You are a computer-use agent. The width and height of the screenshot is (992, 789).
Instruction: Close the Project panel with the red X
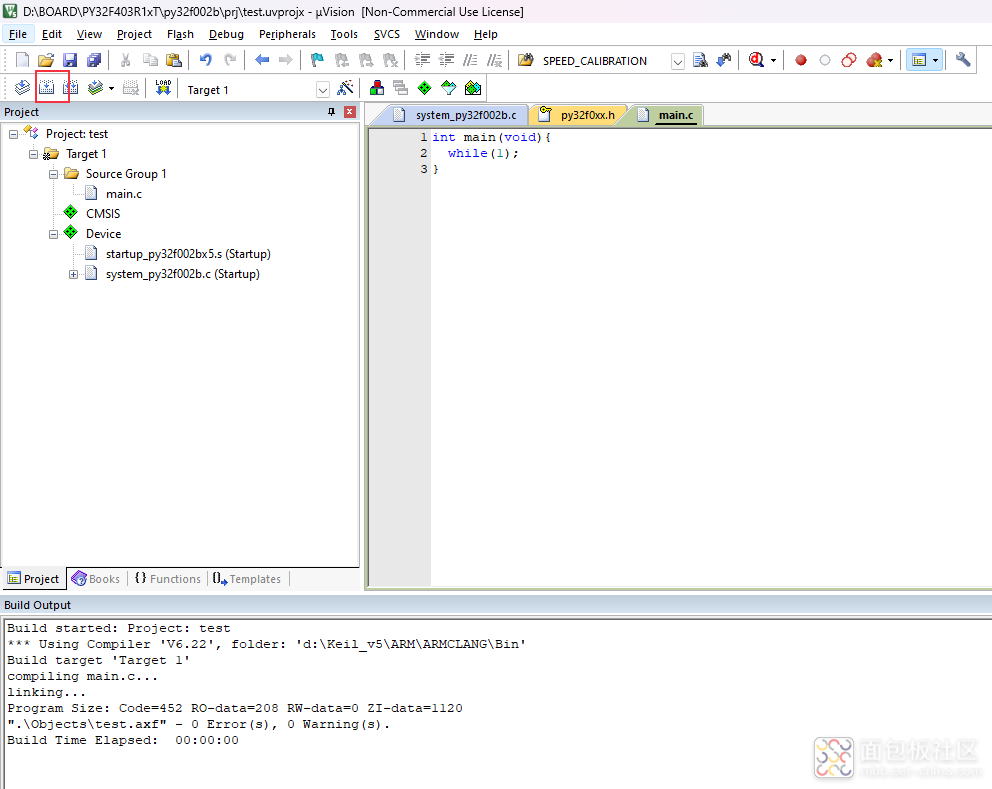(x=349, y=112)
